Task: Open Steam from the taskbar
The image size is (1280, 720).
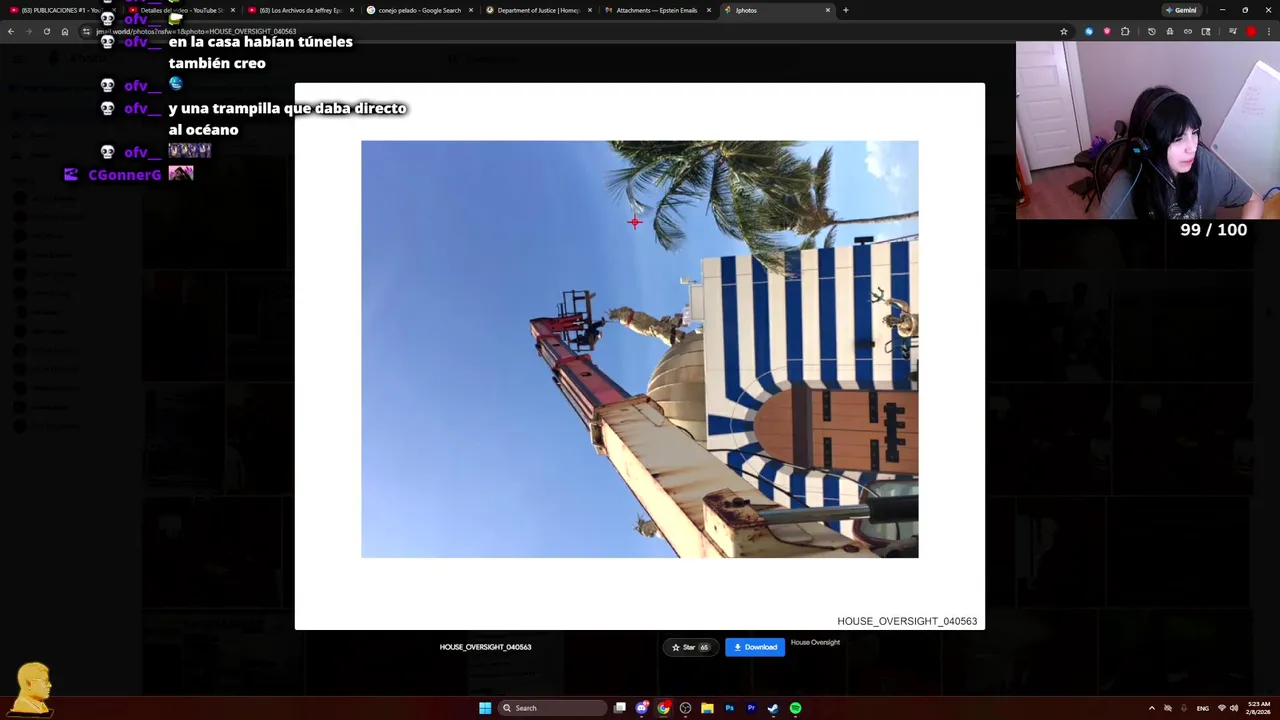Action: pos(773,708)
